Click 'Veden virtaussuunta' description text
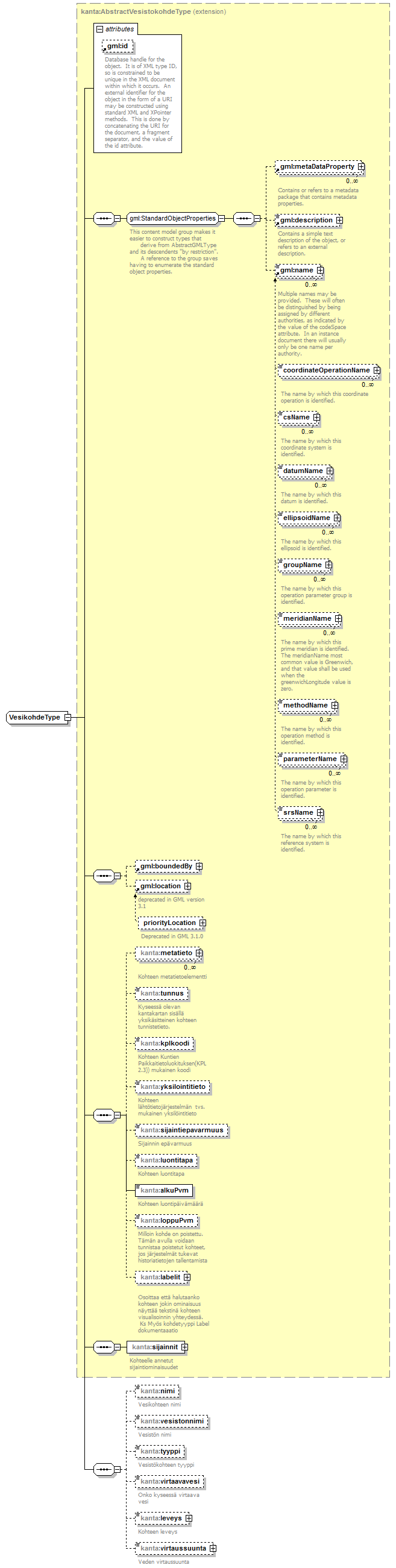 point(163,1561)
